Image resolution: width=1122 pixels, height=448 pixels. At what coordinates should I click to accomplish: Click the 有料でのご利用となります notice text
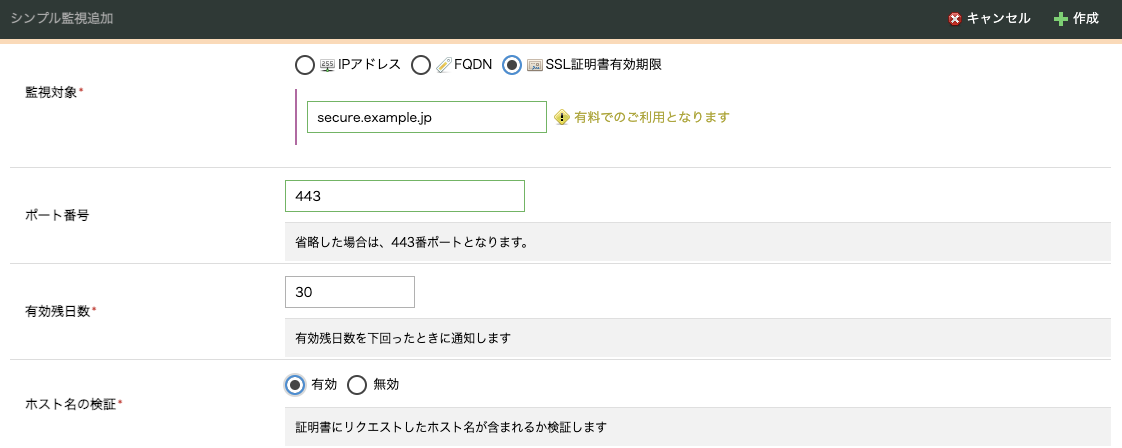[x=652, y=117]
